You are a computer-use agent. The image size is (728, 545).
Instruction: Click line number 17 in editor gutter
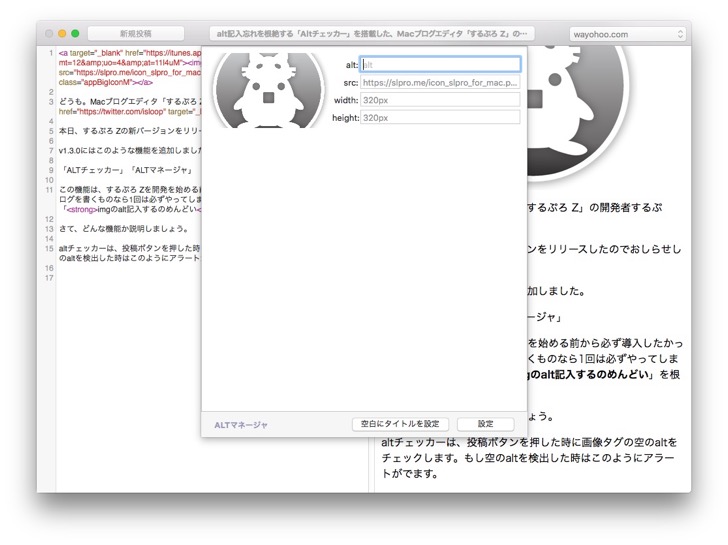49,278
